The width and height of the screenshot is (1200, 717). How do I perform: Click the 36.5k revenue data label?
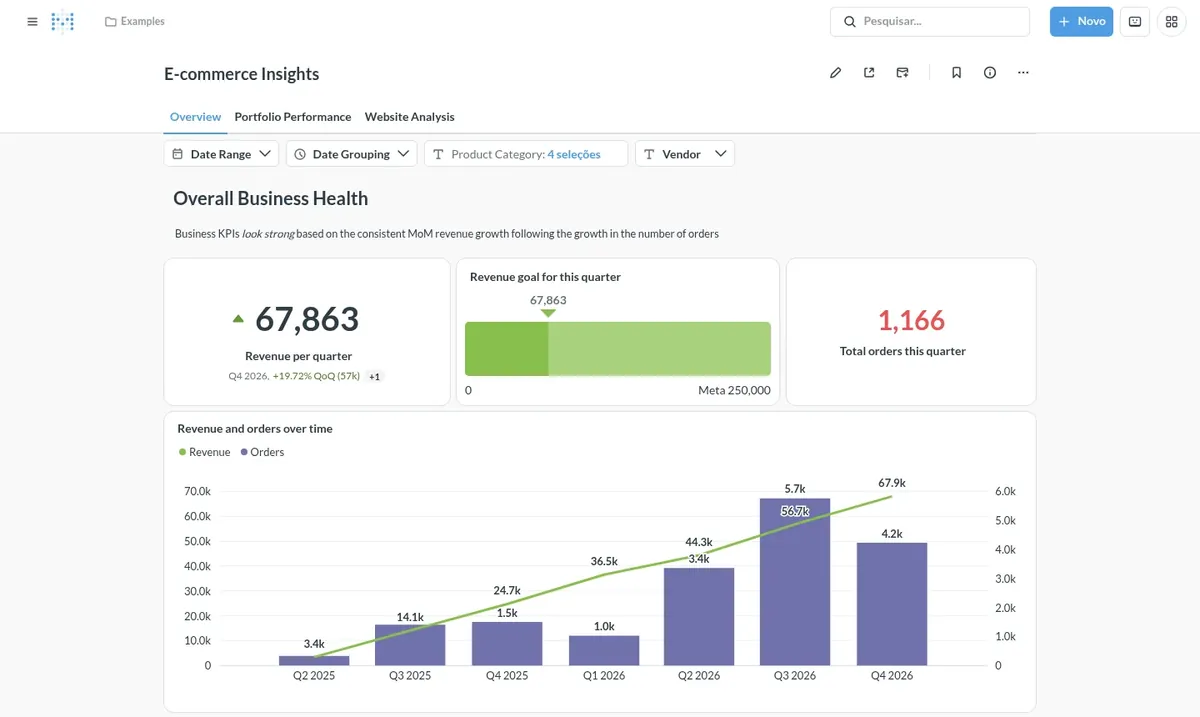(x=604, y=562)
